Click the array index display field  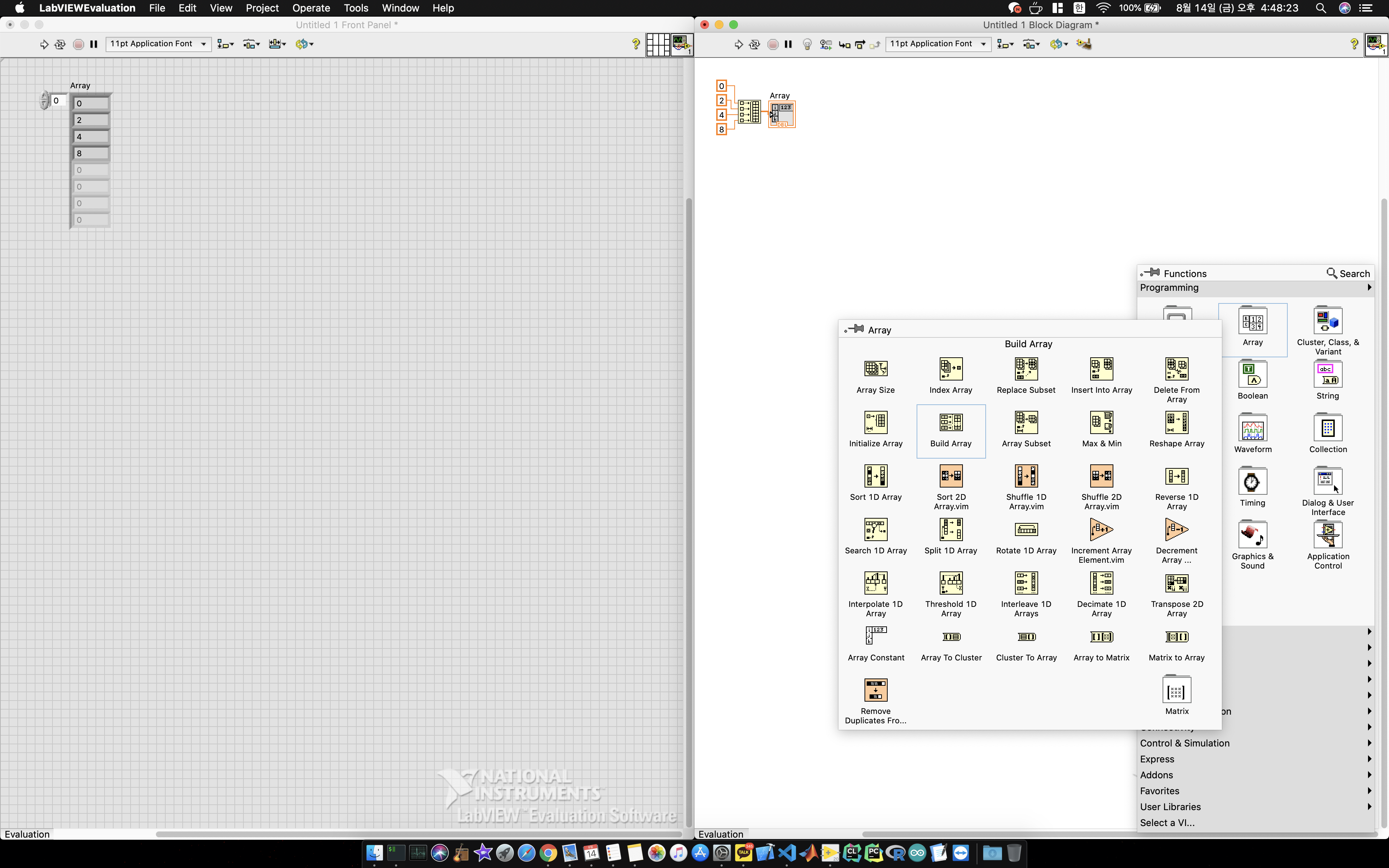pos(58,101)
